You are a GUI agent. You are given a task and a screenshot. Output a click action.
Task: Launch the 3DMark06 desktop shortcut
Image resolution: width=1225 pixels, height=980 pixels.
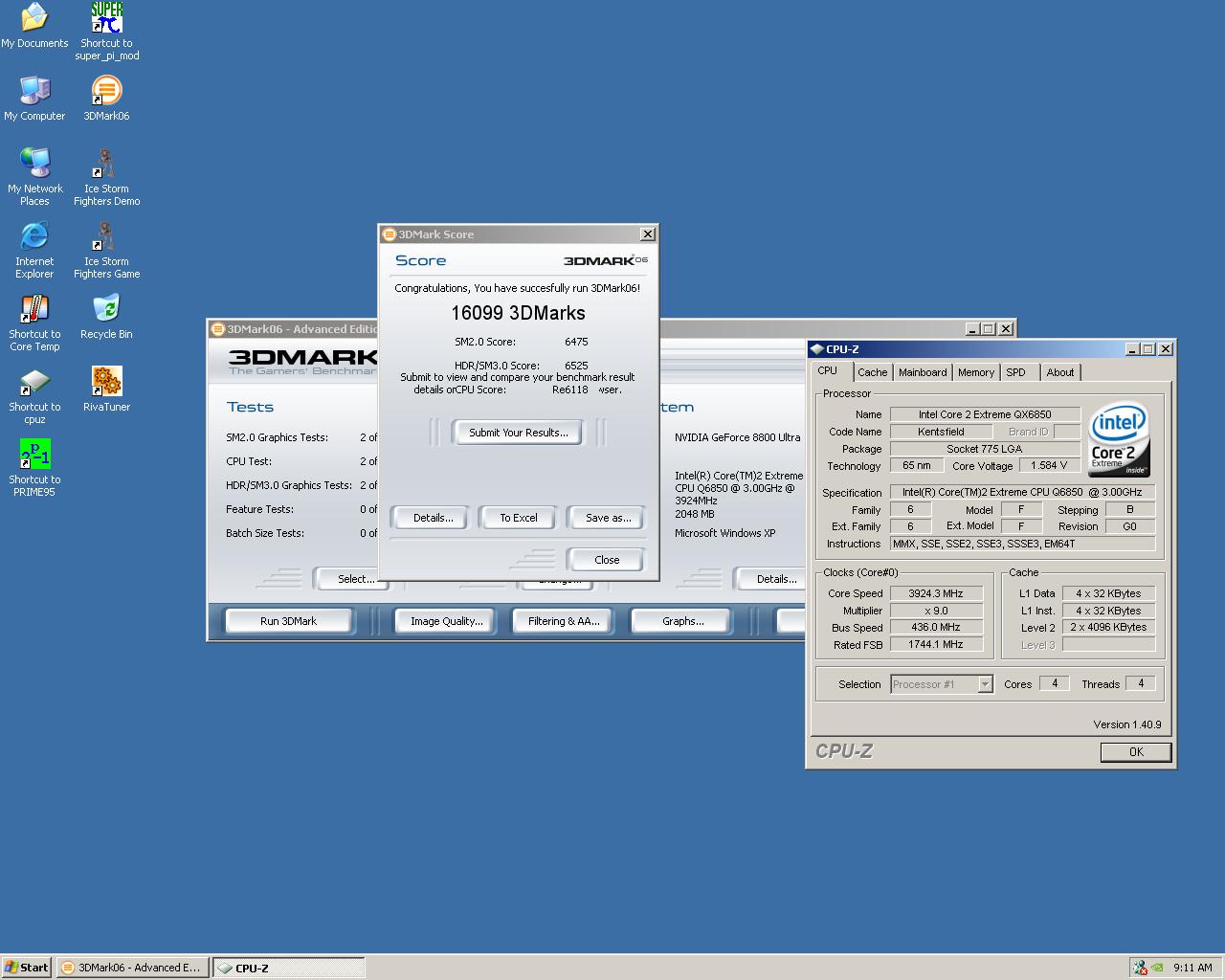pyautogui.click(x=106, y=99)
